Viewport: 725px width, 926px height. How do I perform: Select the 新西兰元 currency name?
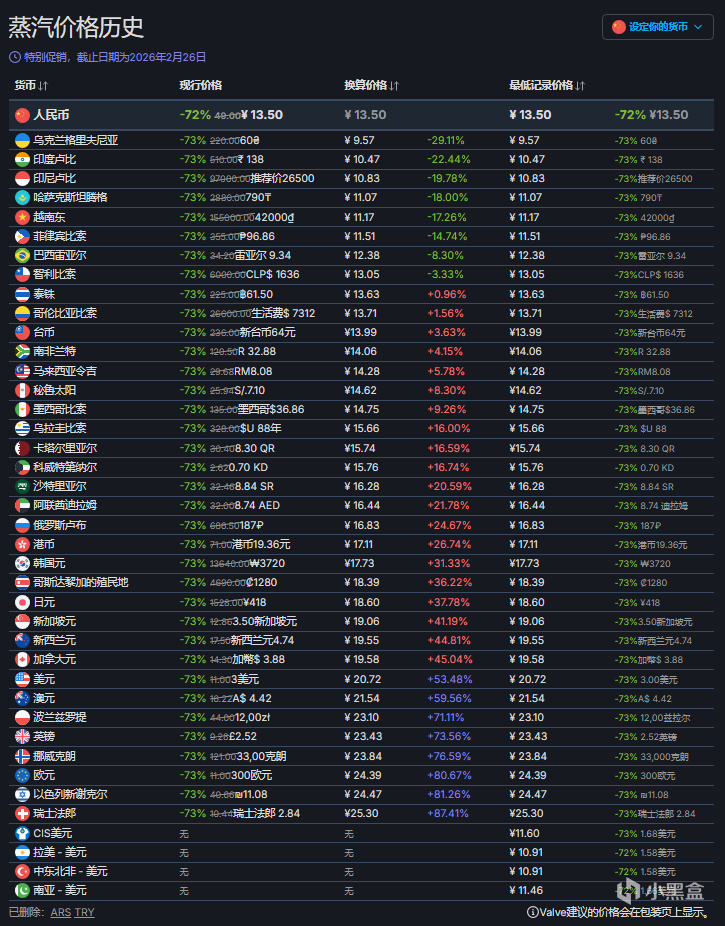(x=54, y=640)
